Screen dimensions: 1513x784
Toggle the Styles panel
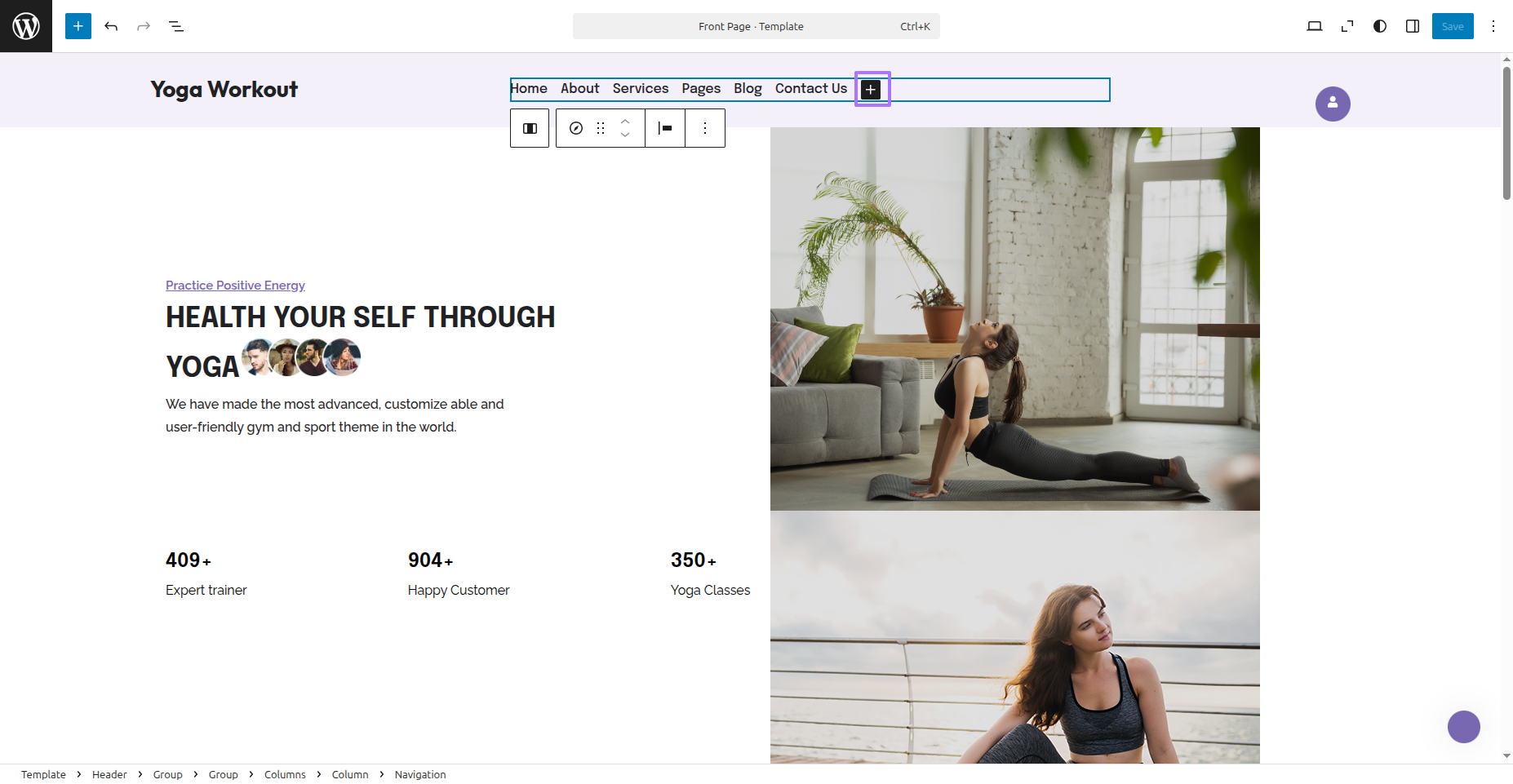click(x=1380, y=26)
